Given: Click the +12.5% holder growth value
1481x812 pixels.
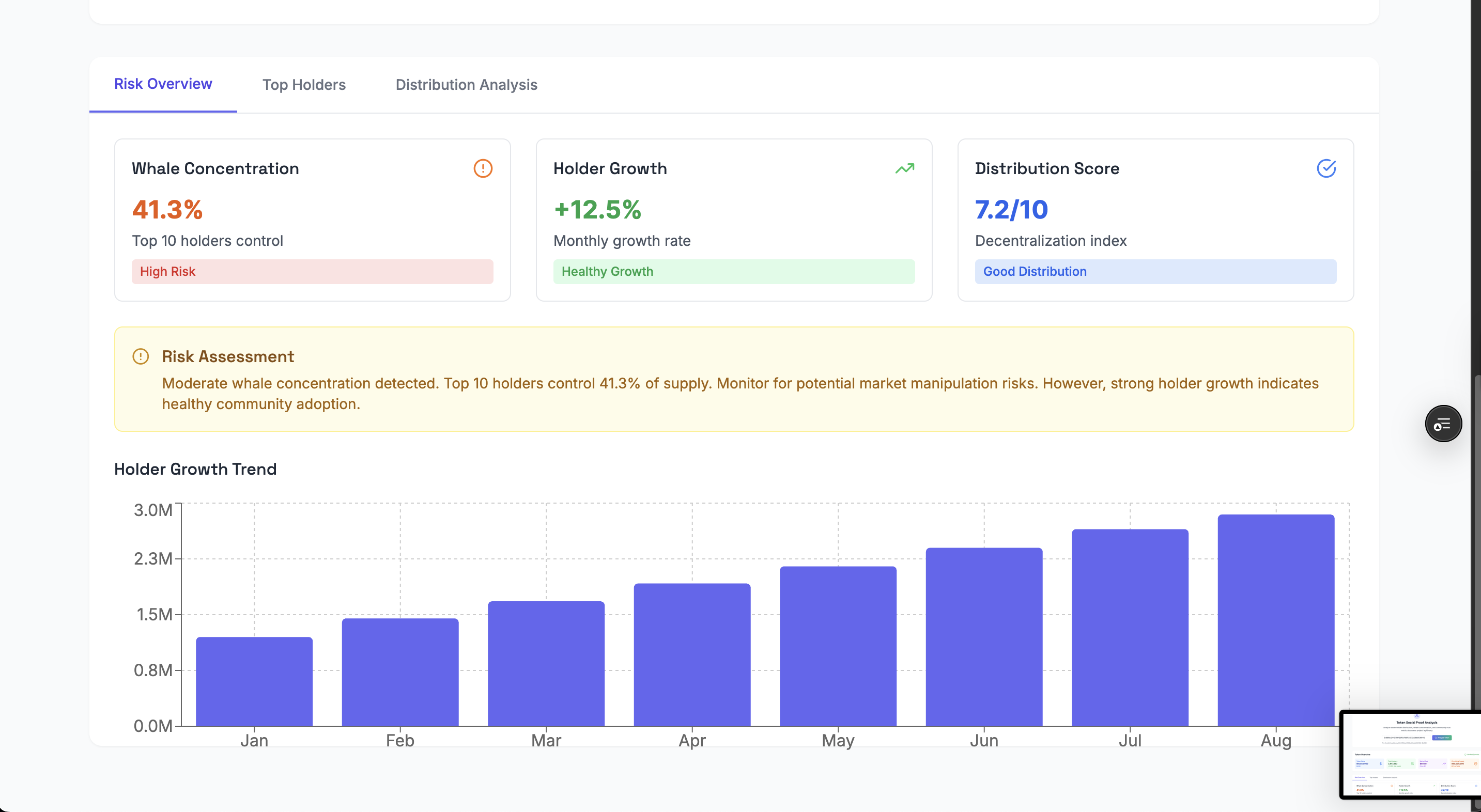Looking at the screenshot, I should tap(597, 210).
